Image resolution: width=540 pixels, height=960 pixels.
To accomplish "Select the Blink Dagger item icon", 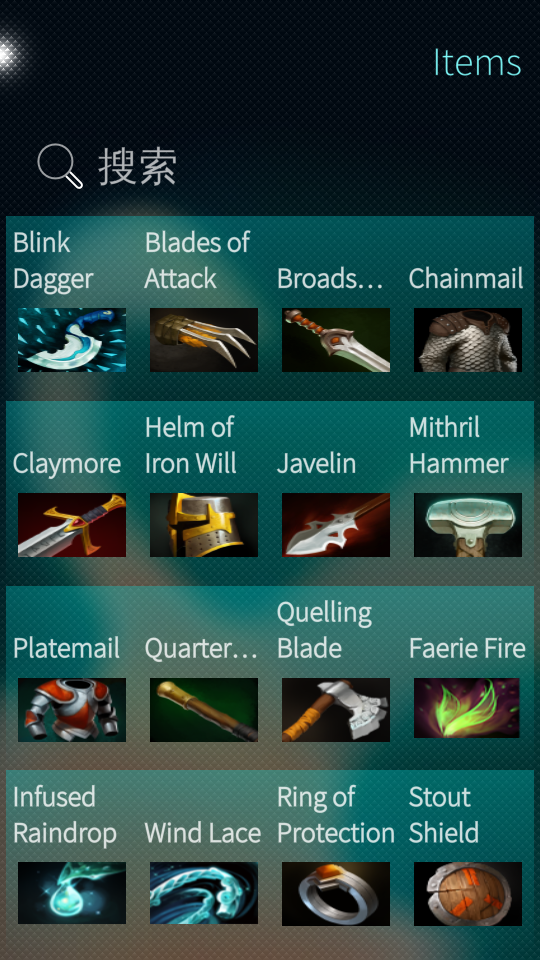I will 72,340.
